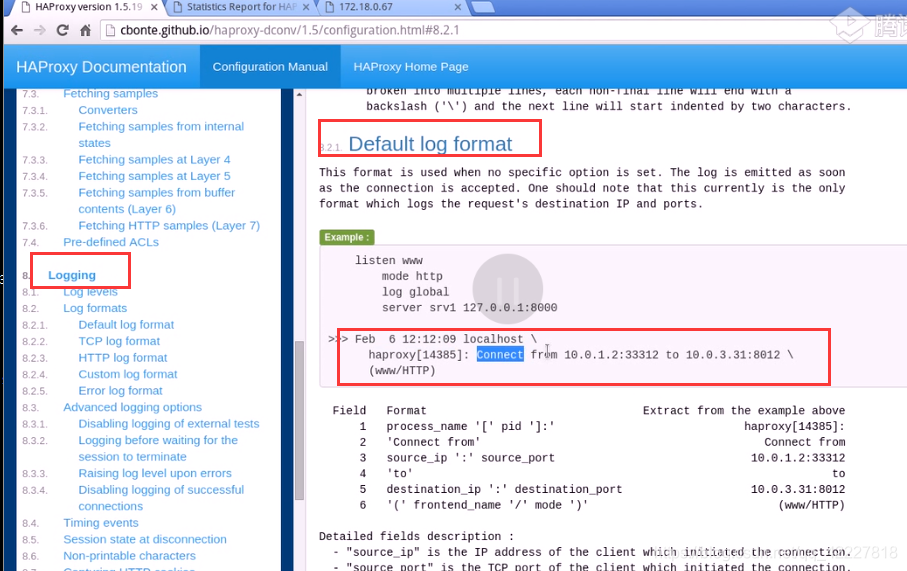The width and height of the screenshot is (907, 571).
Task: Open the Logging chapter link
Action: (x=72, y=275)
